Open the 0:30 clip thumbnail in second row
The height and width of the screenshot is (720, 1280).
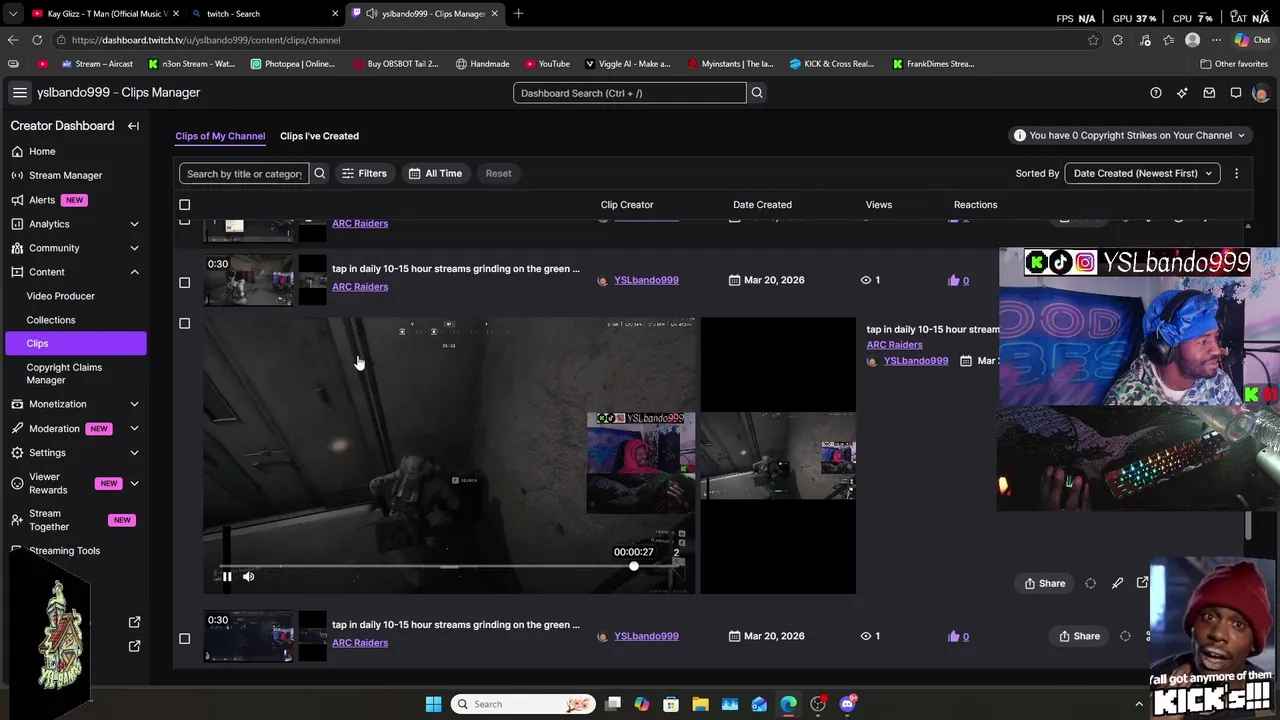(x=249, y=280)
